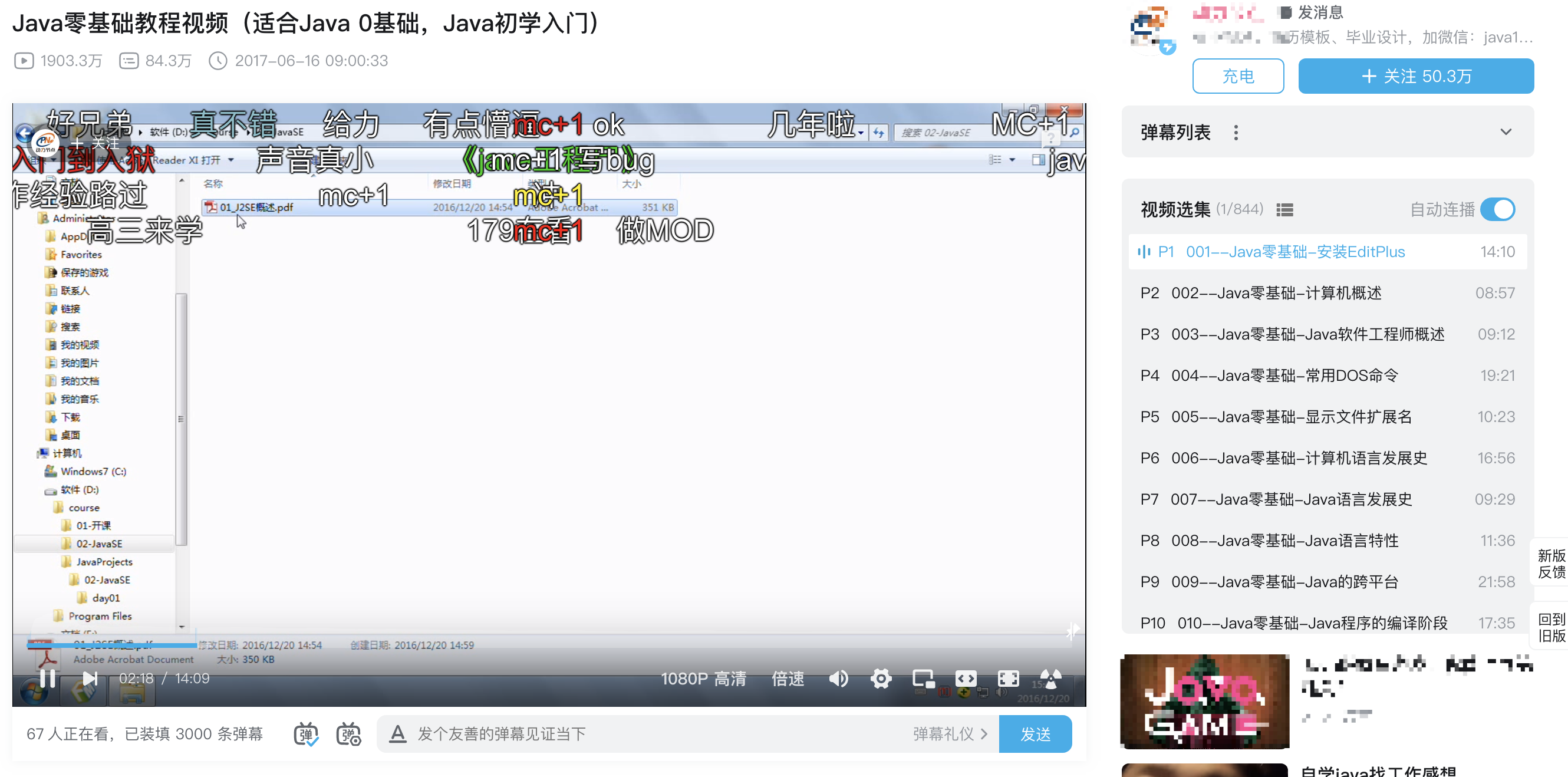Switch episode list view icon
This screenshot has height=777, width=1568.
pyautogui.click(x=1284, y=210)
